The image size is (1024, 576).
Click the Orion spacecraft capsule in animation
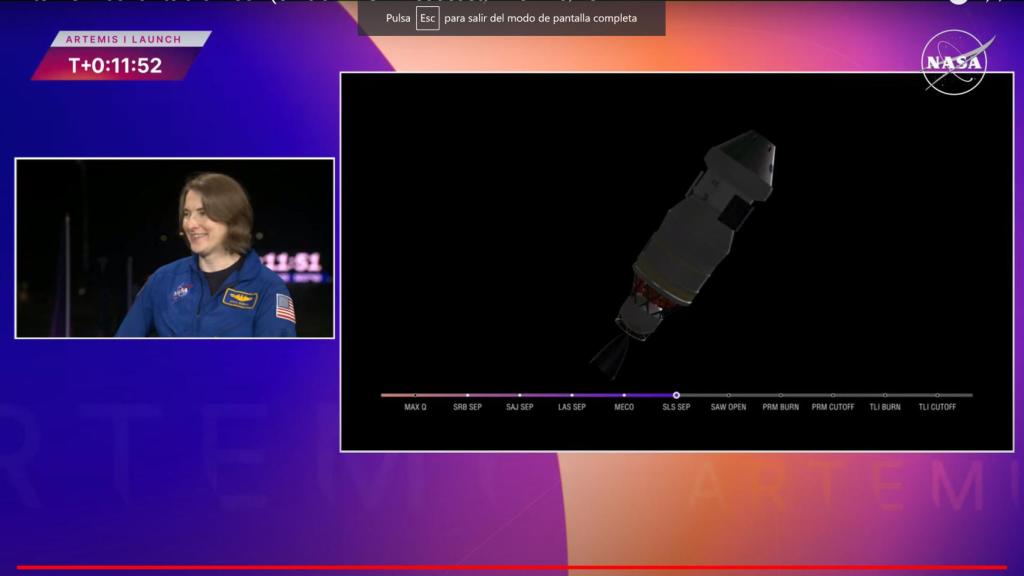tap(742, 162)
